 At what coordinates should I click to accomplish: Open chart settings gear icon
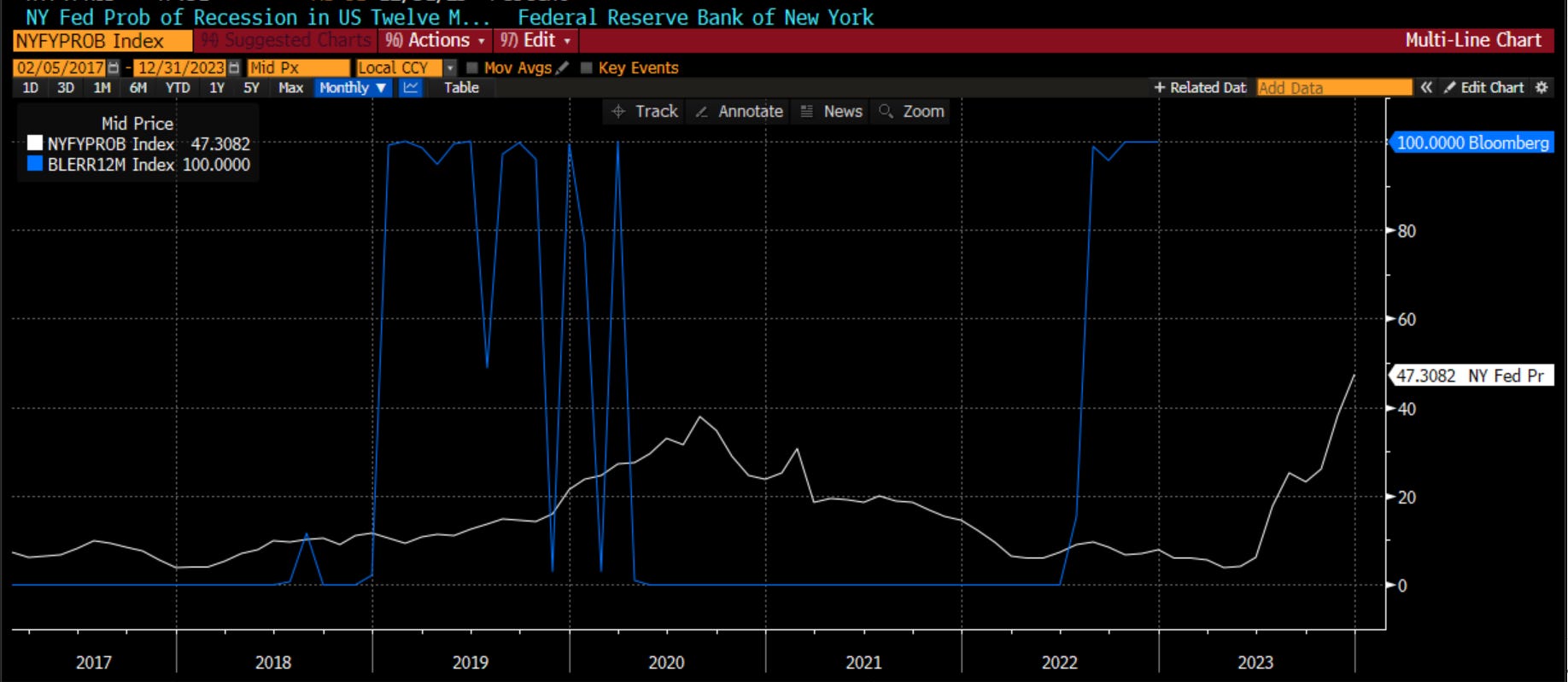[1542, 87]
